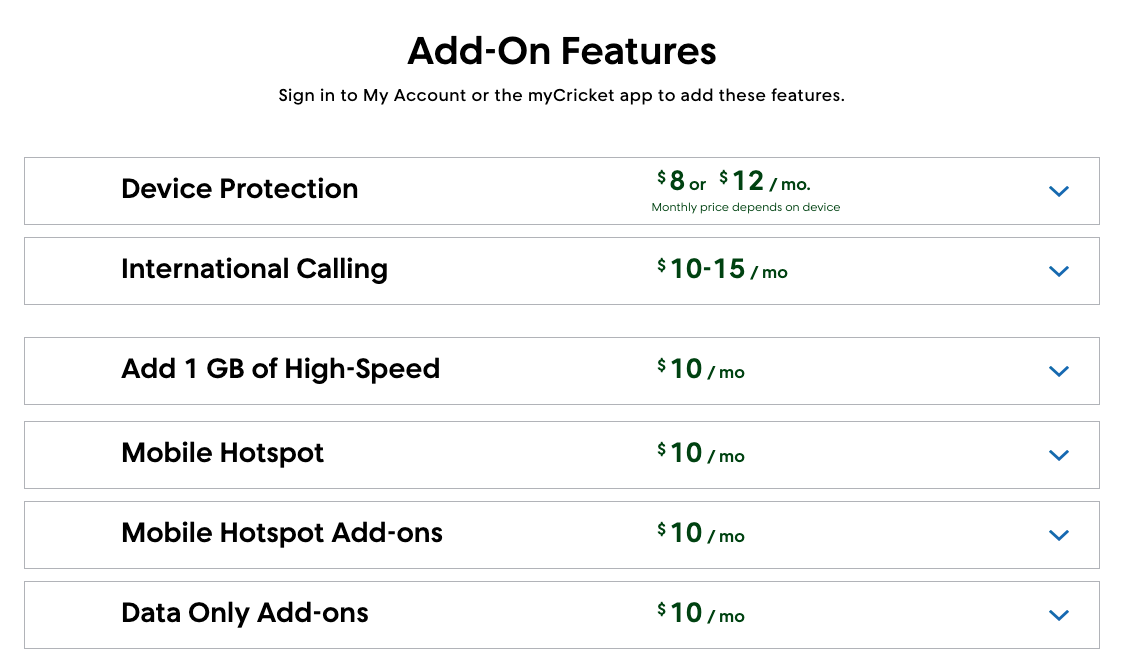Select the International Calling heading
This screenshot has height=665, width=1127.
click(254, 269)
